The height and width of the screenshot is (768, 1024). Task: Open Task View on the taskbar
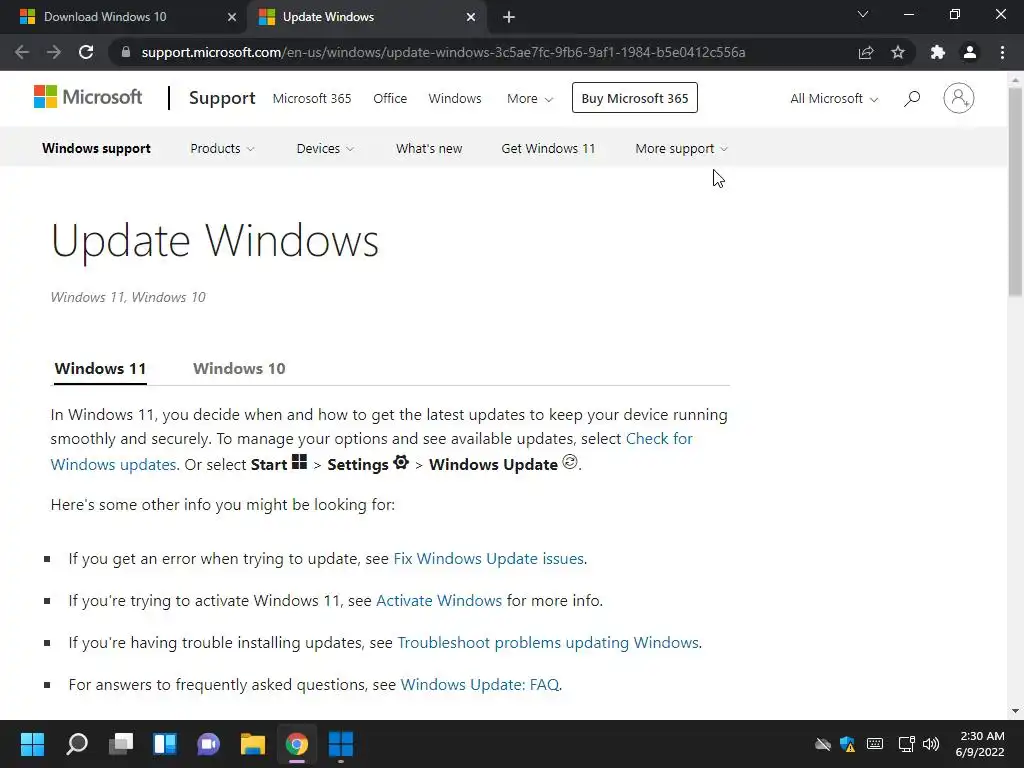click(121, 744)
